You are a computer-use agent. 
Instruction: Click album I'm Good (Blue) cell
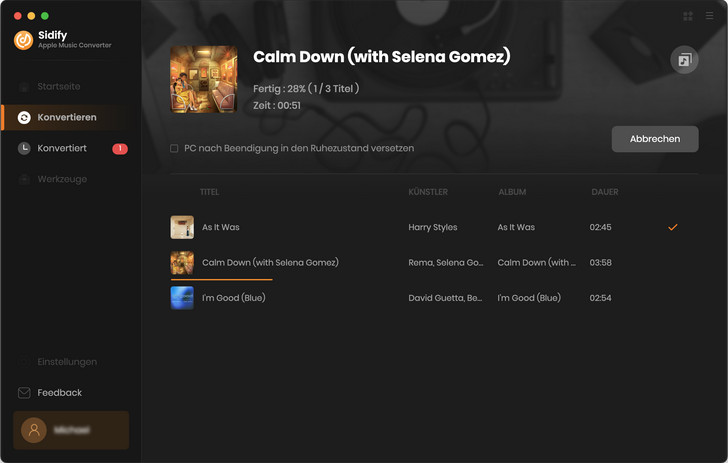click(529, 298)
